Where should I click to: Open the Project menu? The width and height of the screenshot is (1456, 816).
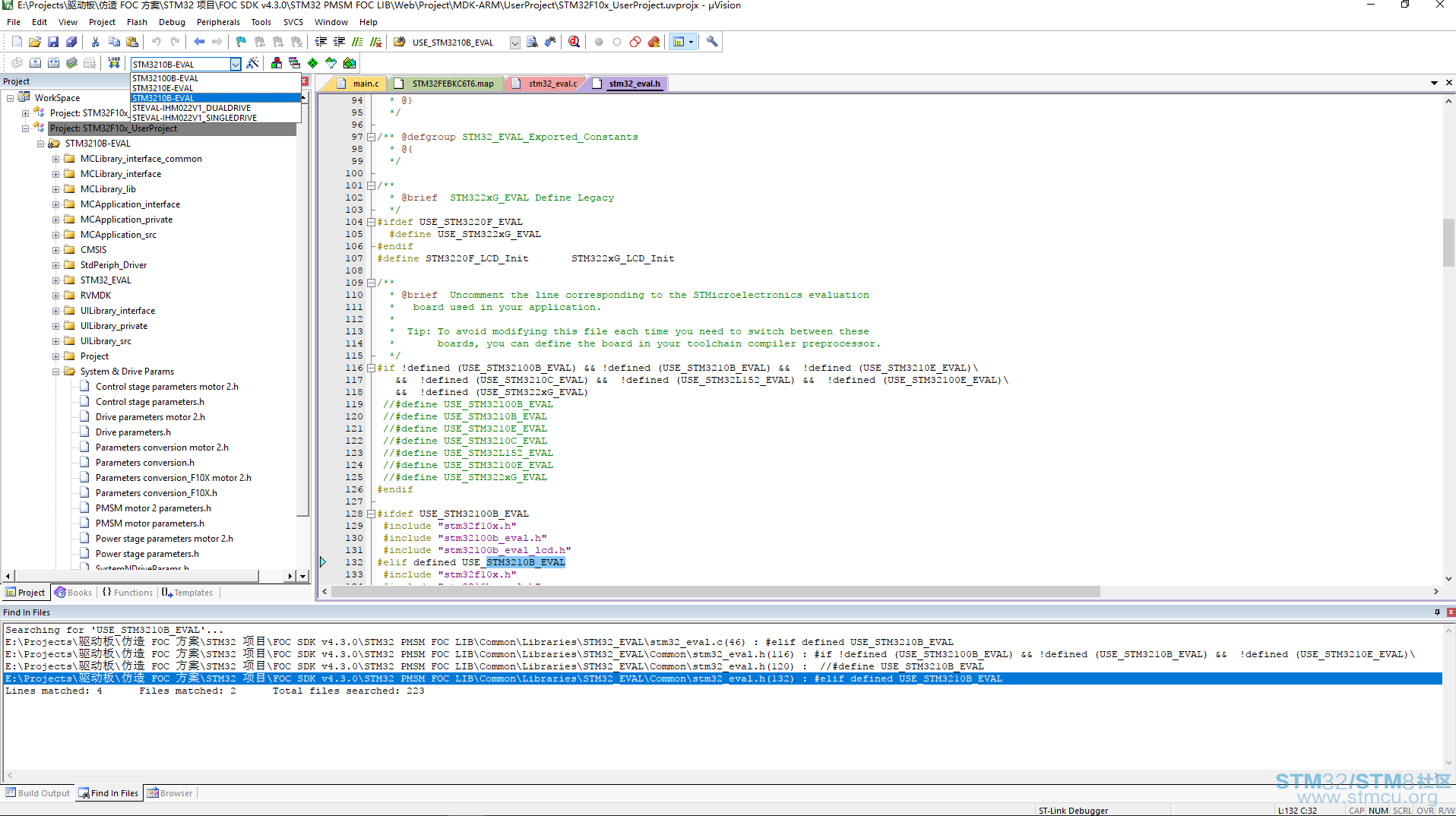pyautogui.click(x=102, y=22)
